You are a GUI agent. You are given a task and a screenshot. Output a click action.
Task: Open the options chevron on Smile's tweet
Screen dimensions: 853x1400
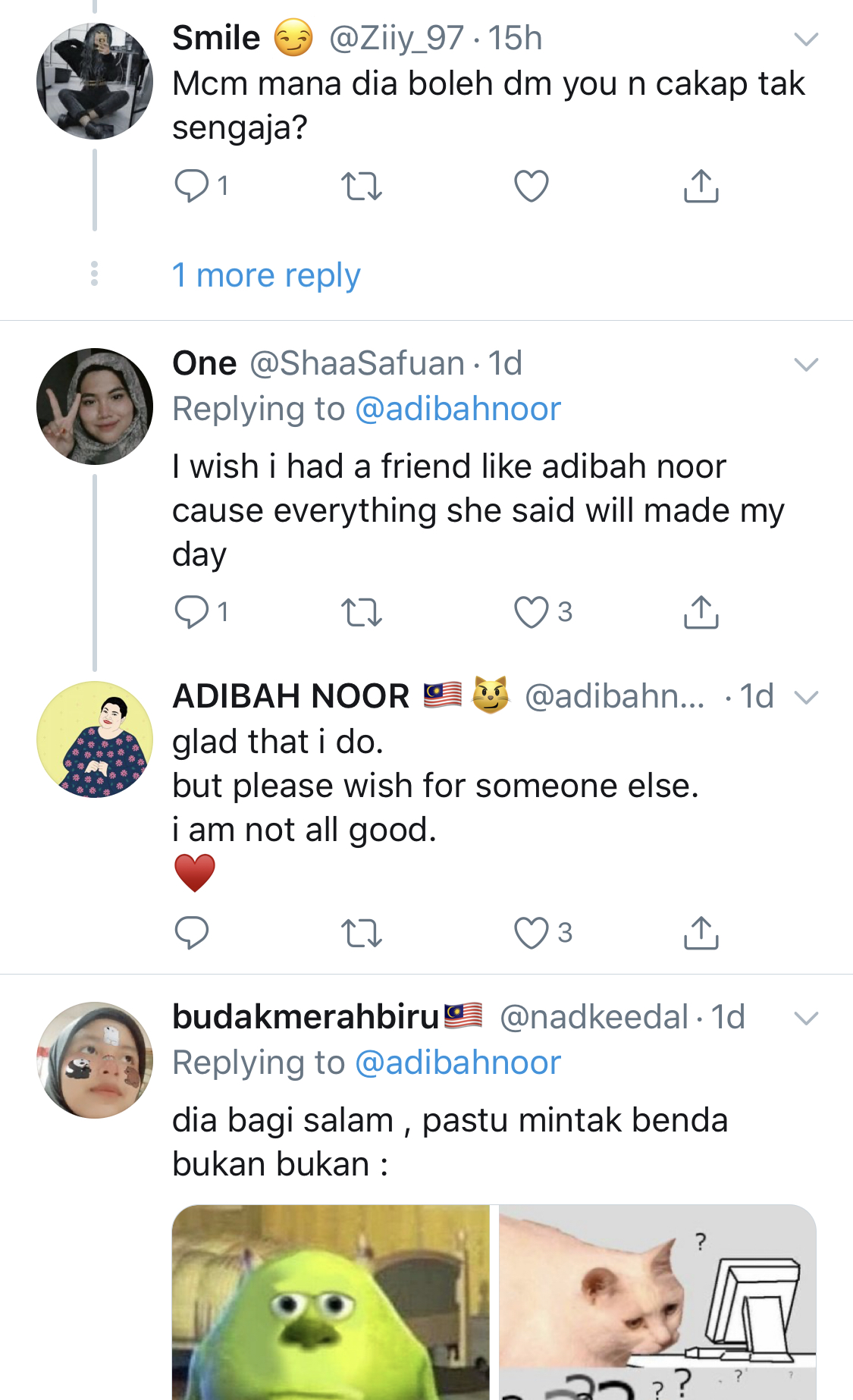pos(806,39)
